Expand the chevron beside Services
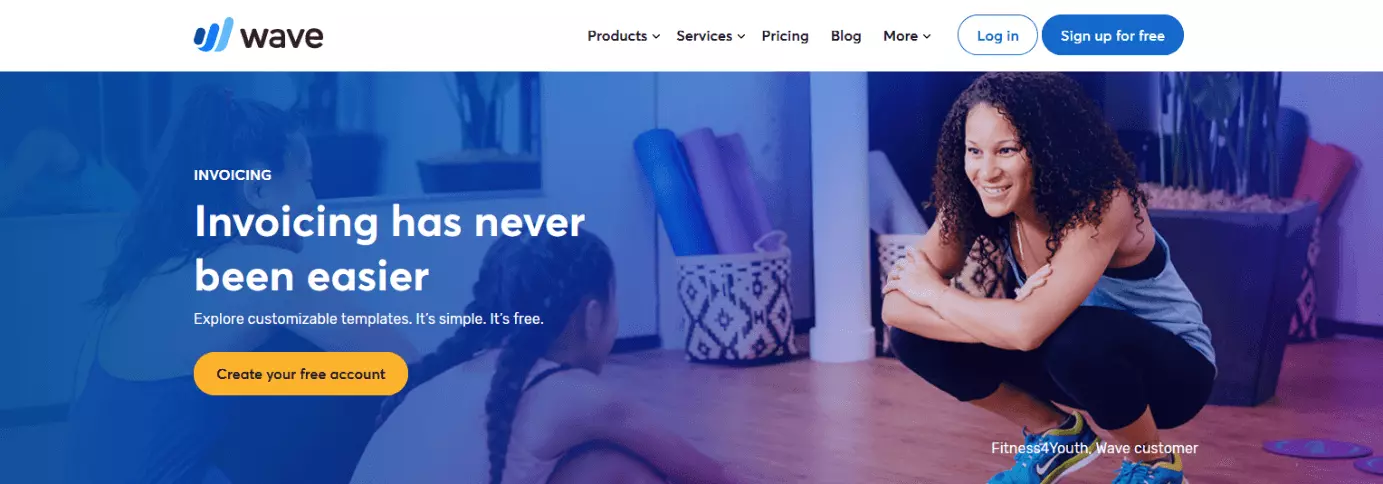1383x484 pixels. [741, 37]
